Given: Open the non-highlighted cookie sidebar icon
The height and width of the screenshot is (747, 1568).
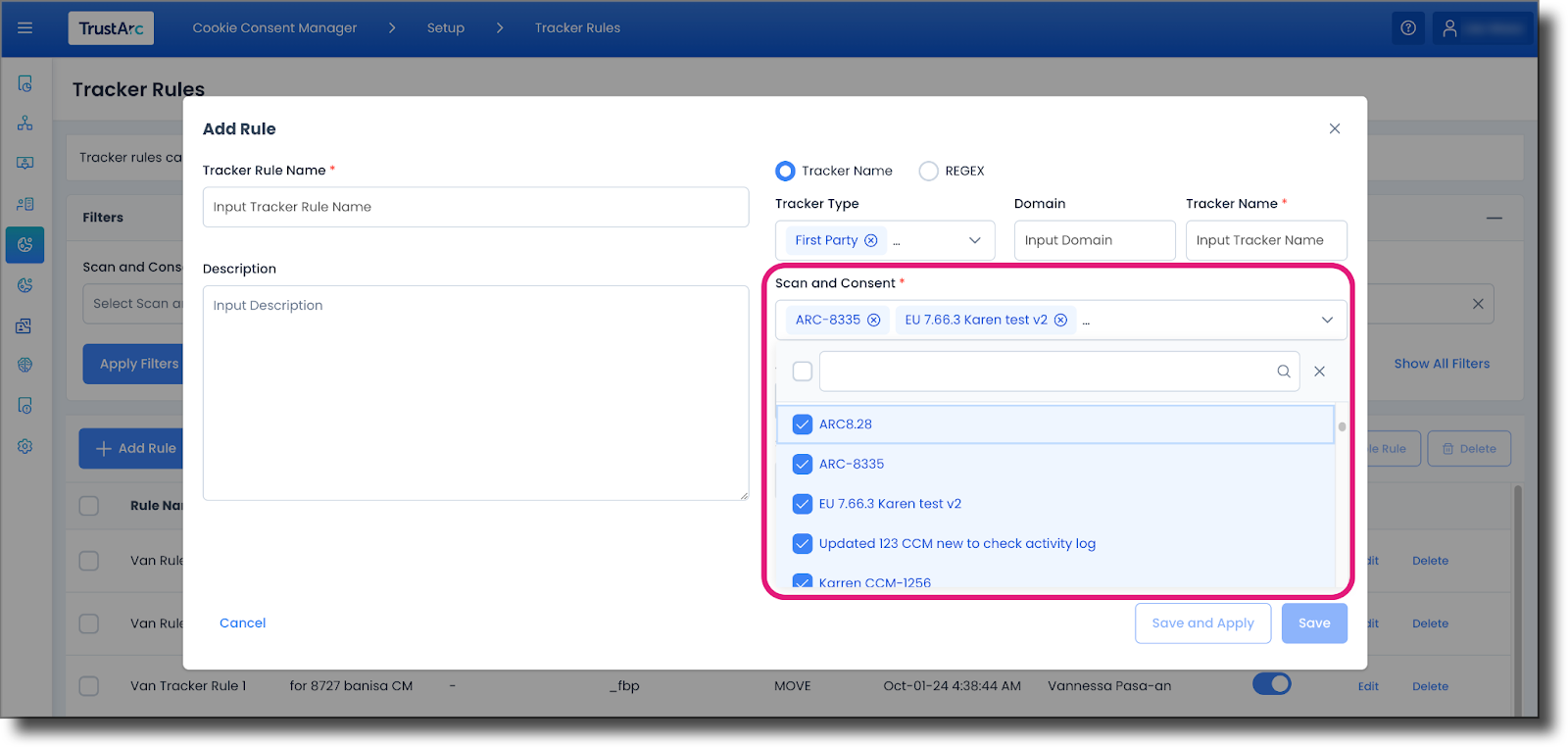Looking at the screenshot, I should pos(25,285).
